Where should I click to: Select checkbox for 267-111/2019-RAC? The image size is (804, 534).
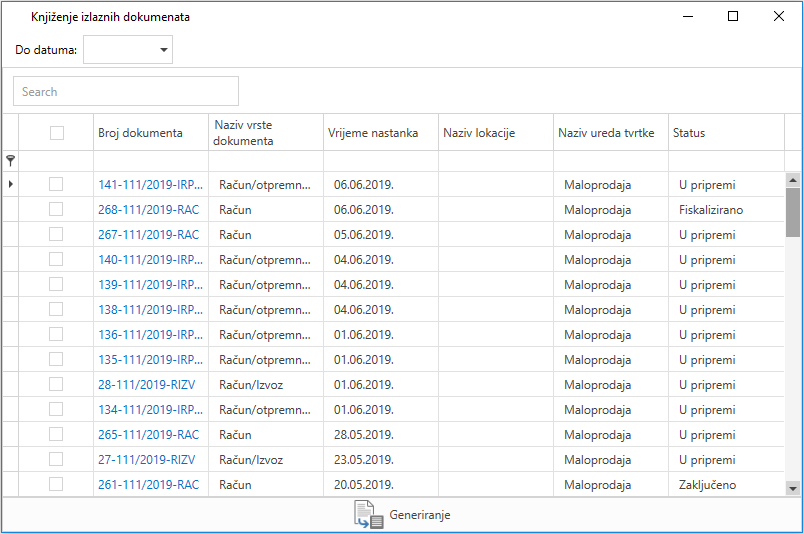[x=56, y=234]
